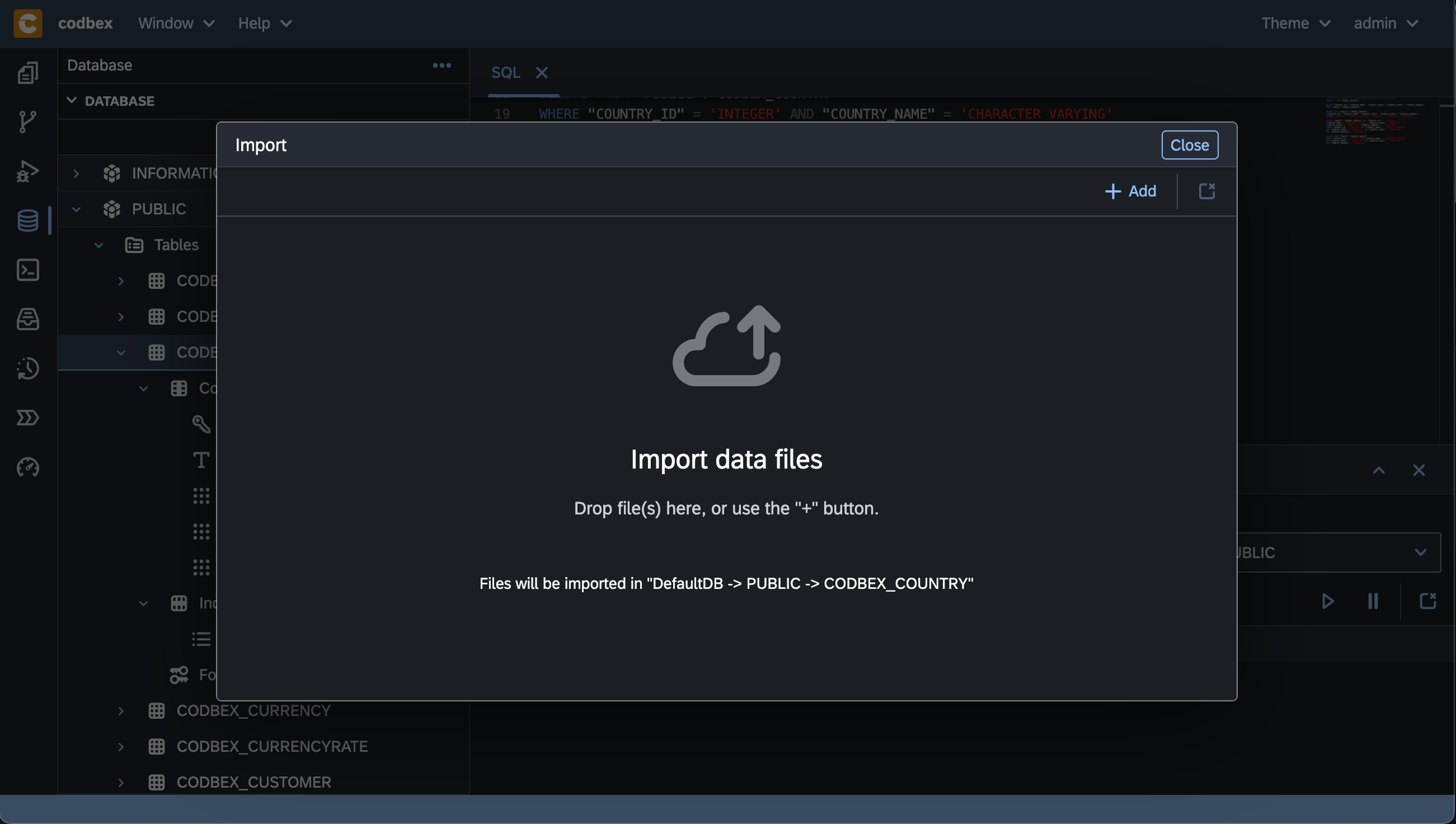1456x824 pixels.
Task: Open the history clock sidebar icon
Action: [28, 368]
